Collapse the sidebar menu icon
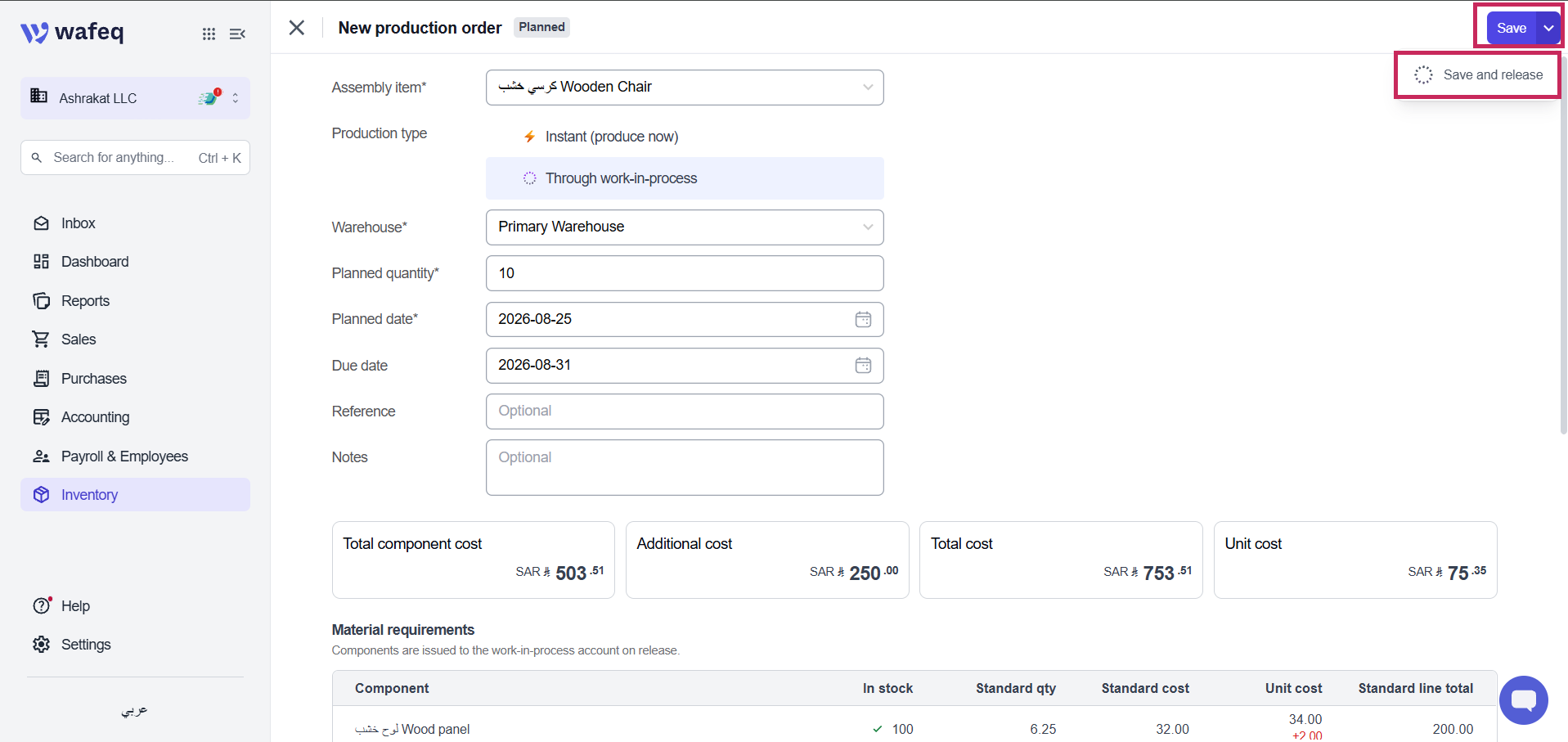The image size is (1568, 742). pyautogui.click(x=237, y=34)
